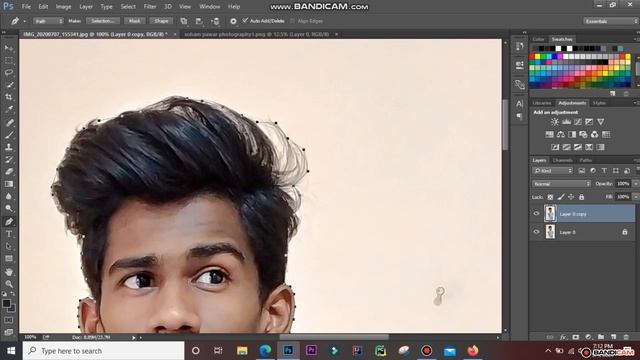Screen dimensions: 640x360
Task: Open second document tab photography1.png
Action: [256, 34]
